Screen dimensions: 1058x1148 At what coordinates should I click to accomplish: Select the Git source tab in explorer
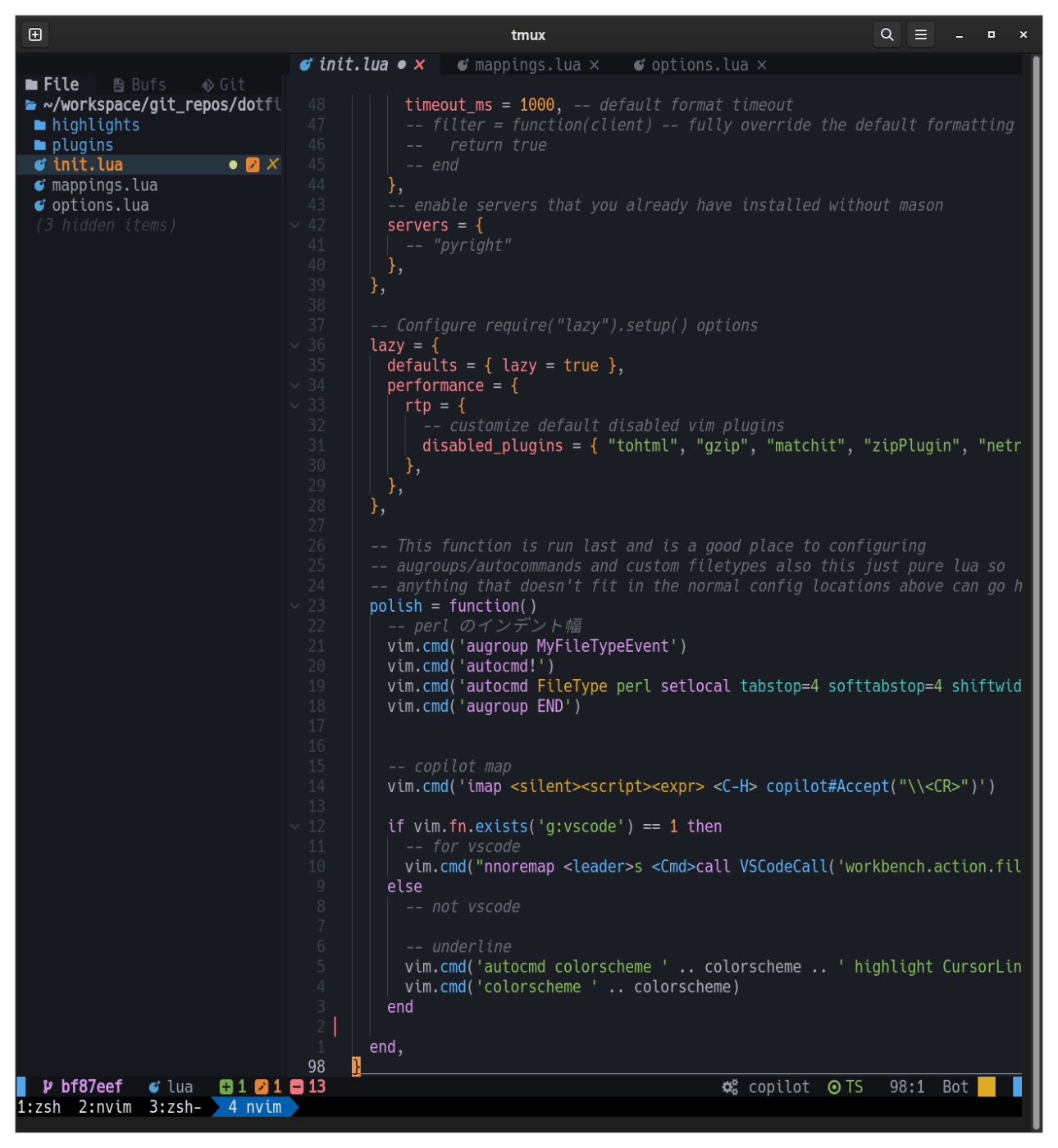tap(224, 84)
